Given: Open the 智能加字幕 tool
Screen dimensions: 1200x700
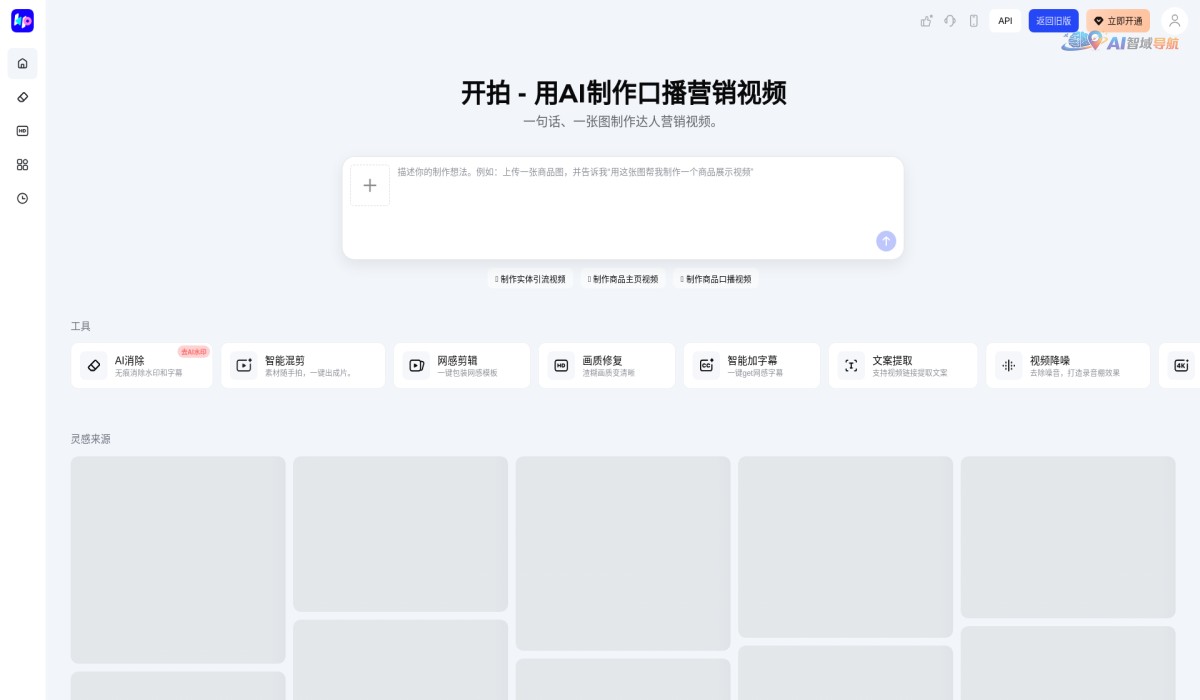Looking at the screenshot, I should pos(752,365).
